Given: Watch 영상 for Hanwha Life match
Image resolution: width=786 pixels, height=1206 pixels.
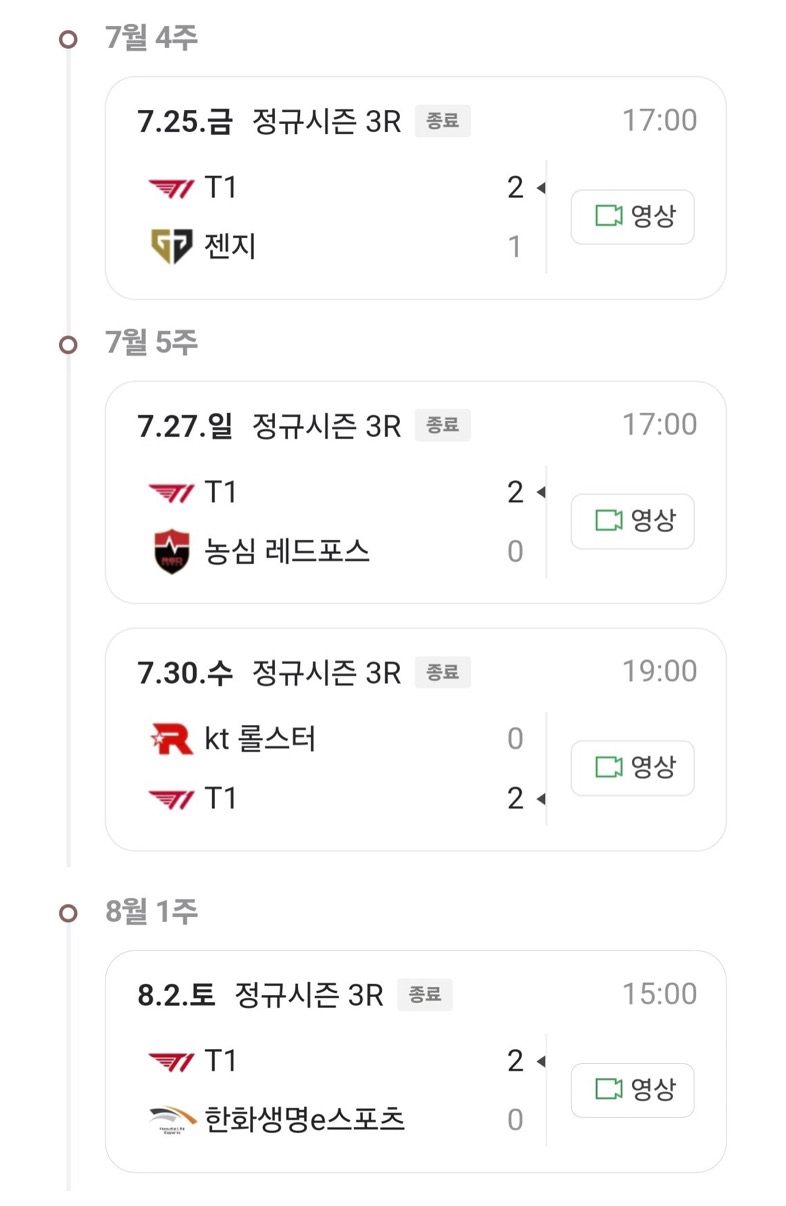Looking at the screenshot, I should pos(632,1090).
